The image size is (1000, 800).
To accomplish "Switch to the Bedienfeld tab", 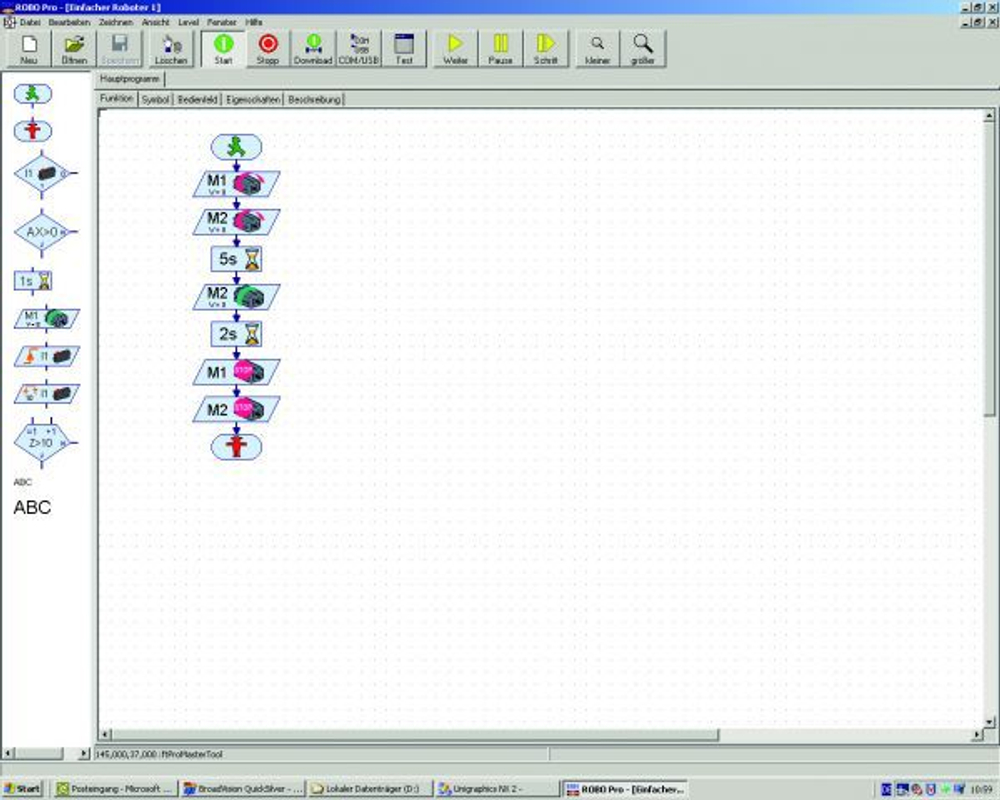I will pos(197,99).
